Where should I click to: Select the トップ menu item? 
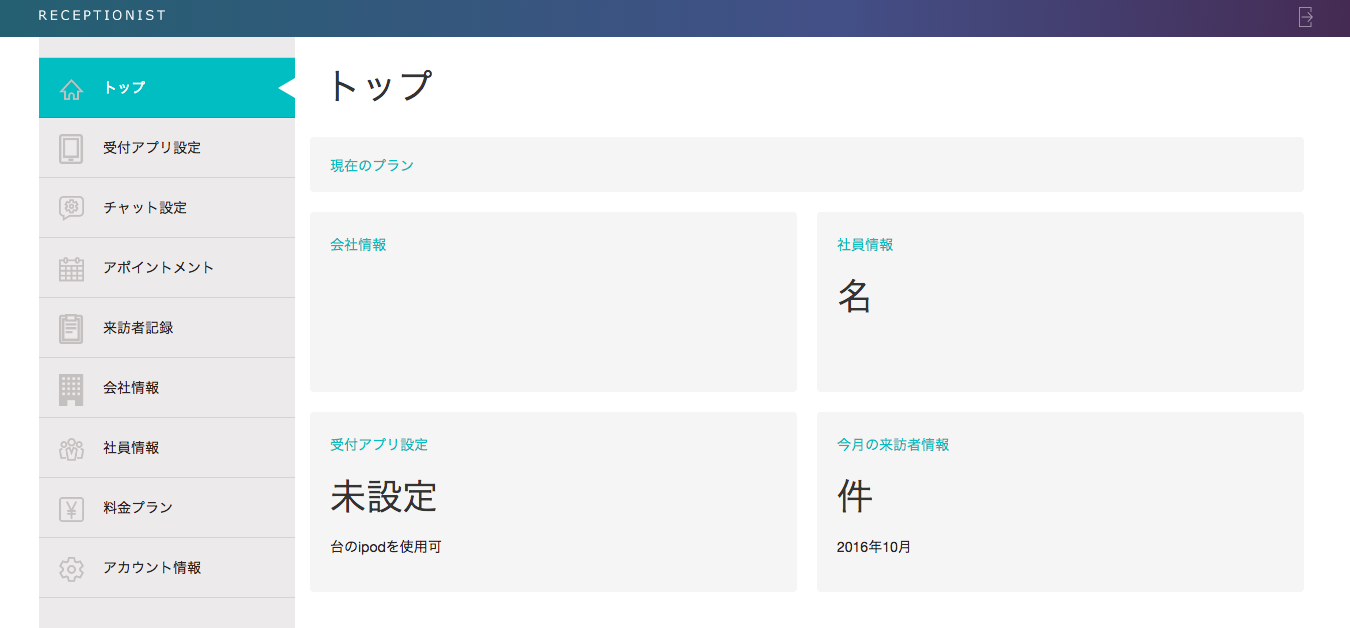124,88
